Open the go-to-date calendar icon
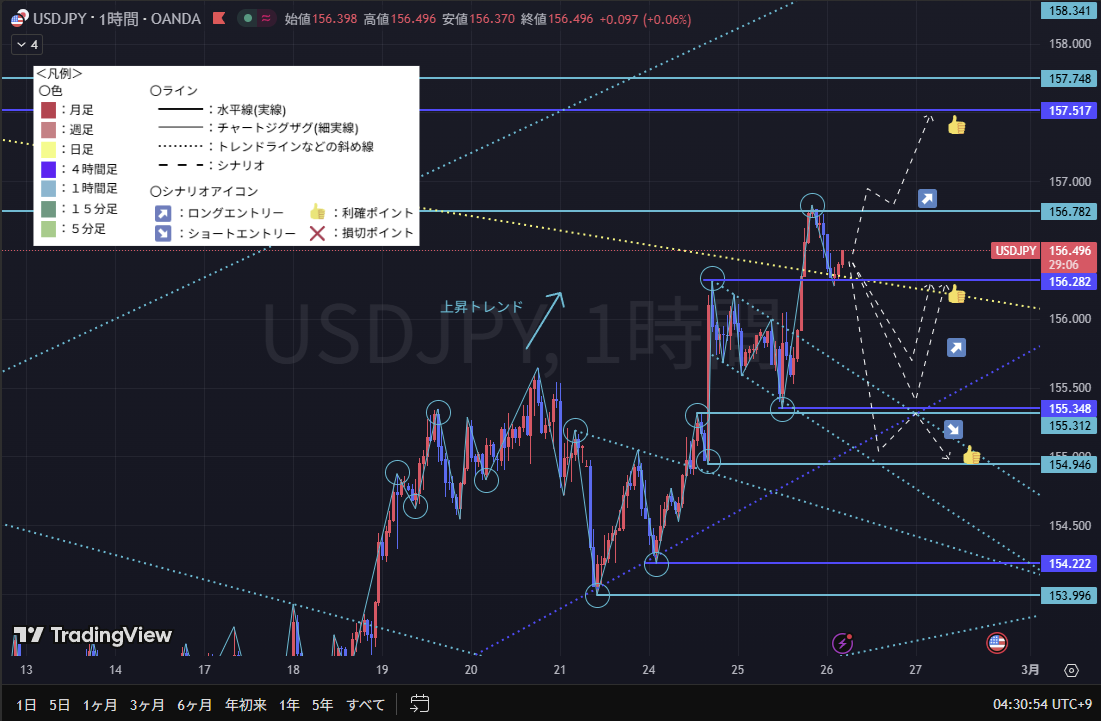 [420, 704]
